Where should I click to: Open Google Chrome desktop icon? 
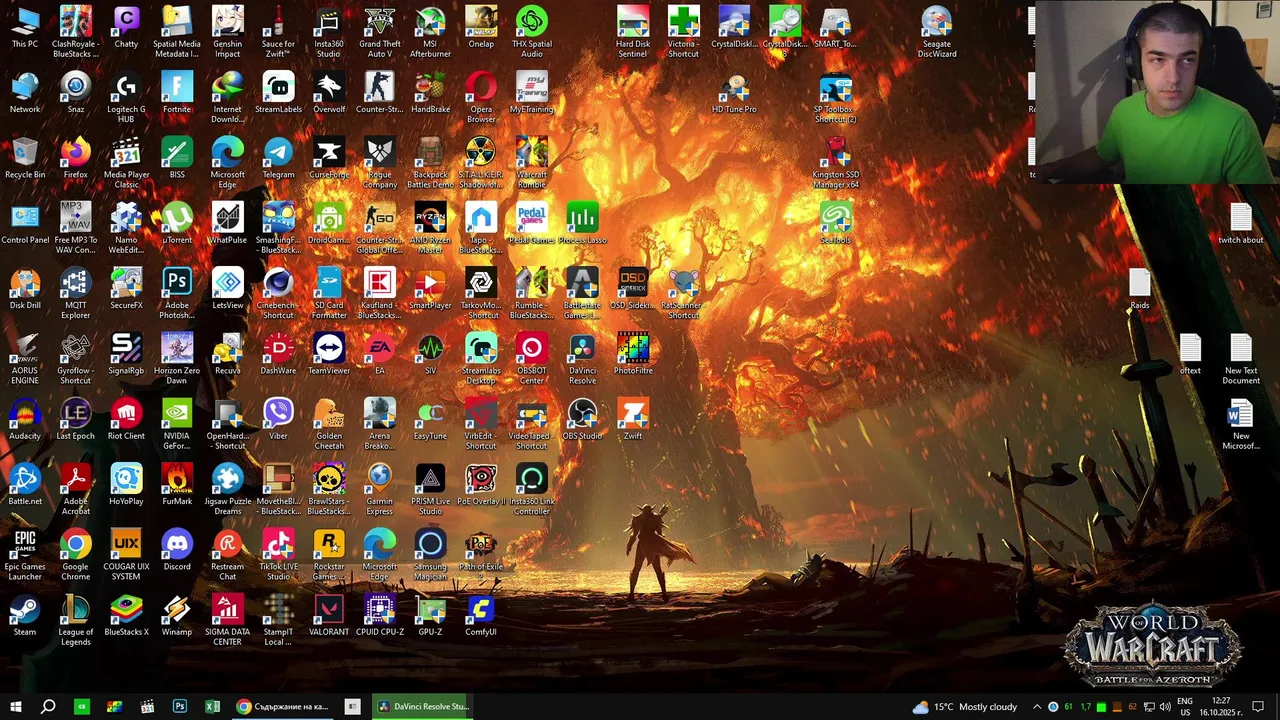tap(75, 553)
